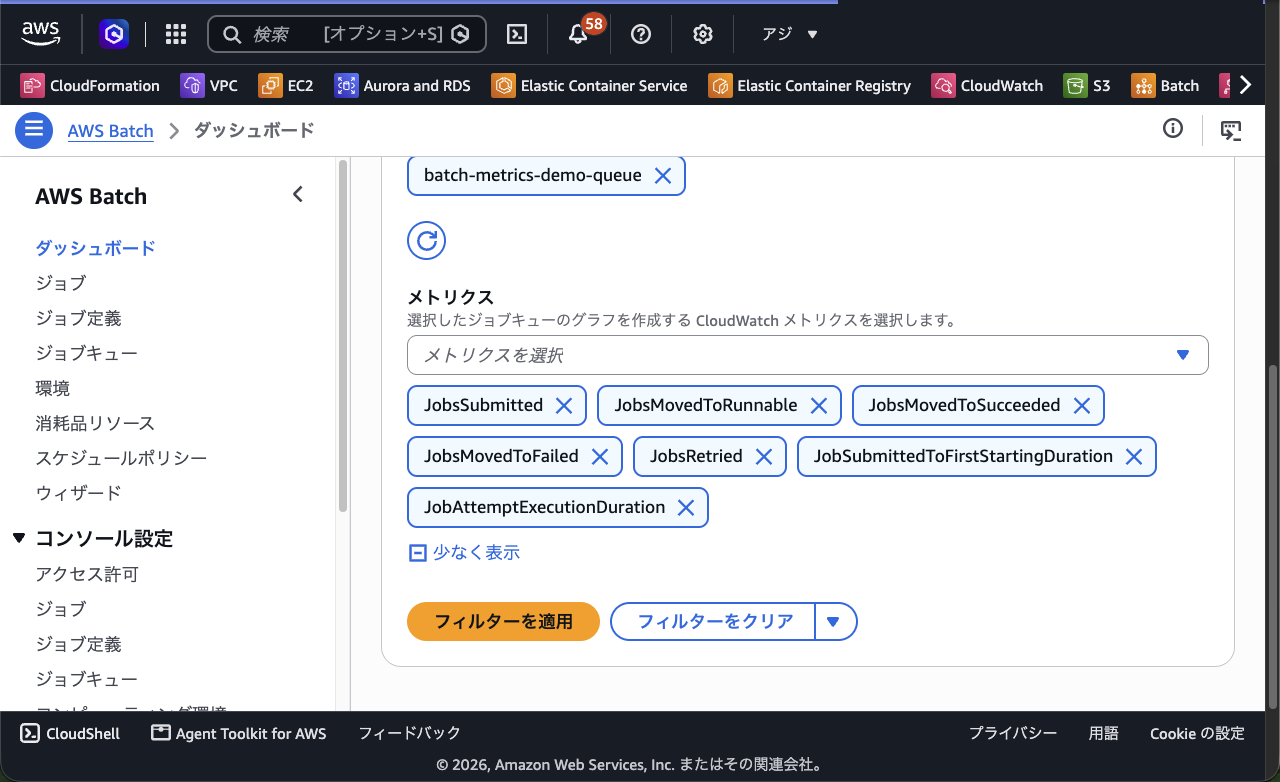Open the Elastic Container Registry bookmark
1280x782 pixels.
810,86
